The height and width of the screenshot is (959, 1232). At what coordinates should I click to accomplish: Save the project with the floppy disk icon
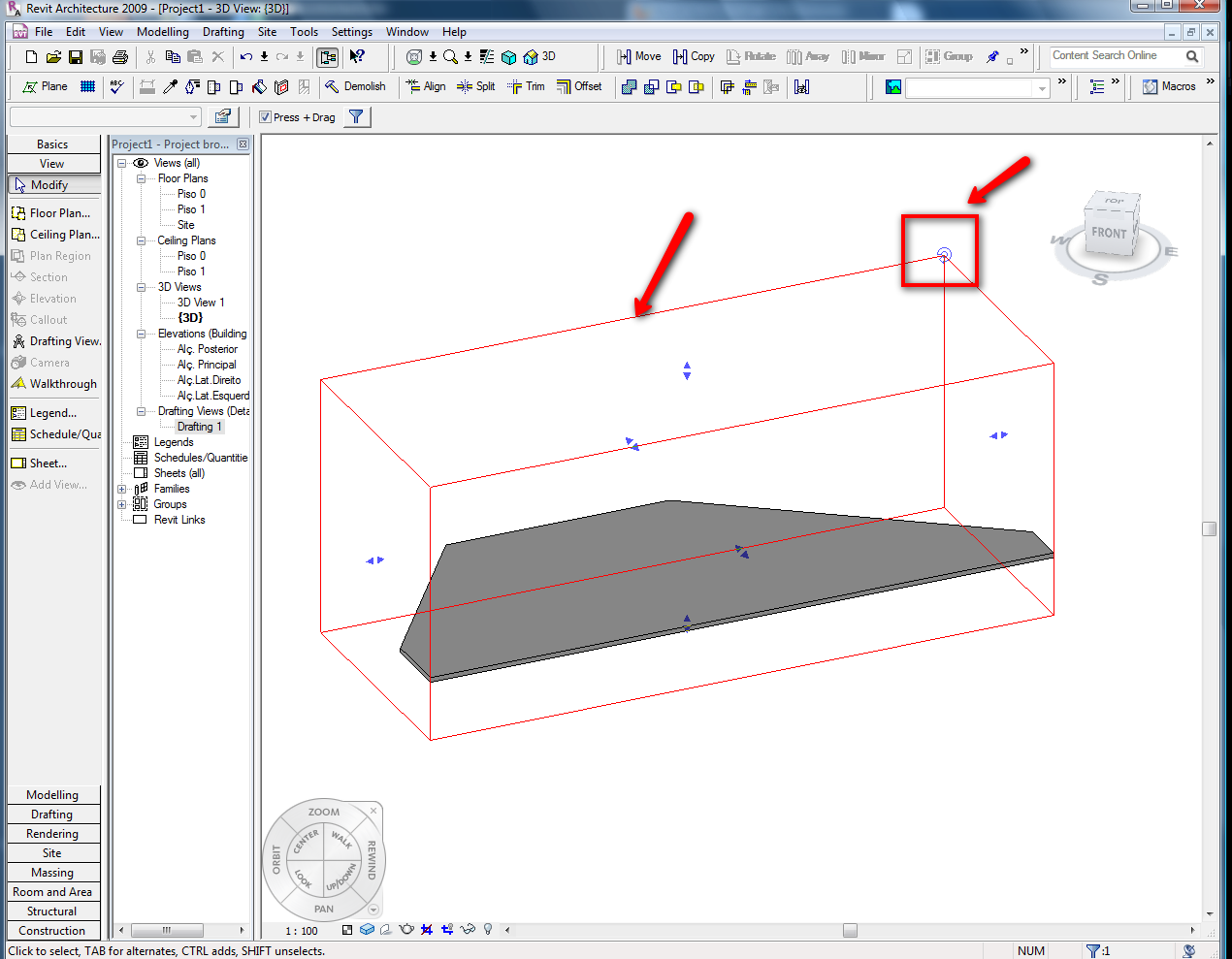(76, 57)
